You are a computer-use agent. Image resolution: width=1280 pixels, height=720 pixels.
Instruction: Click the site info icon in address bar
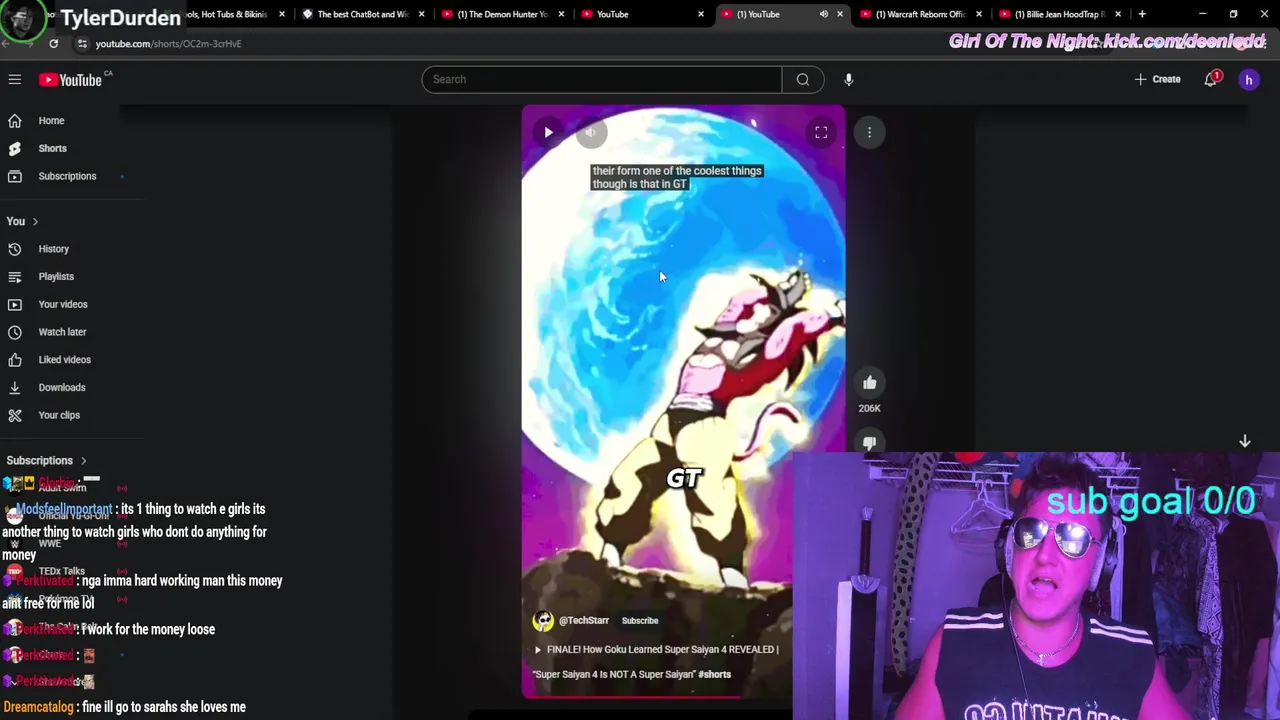pyautogui.click(x=82, y=44)
